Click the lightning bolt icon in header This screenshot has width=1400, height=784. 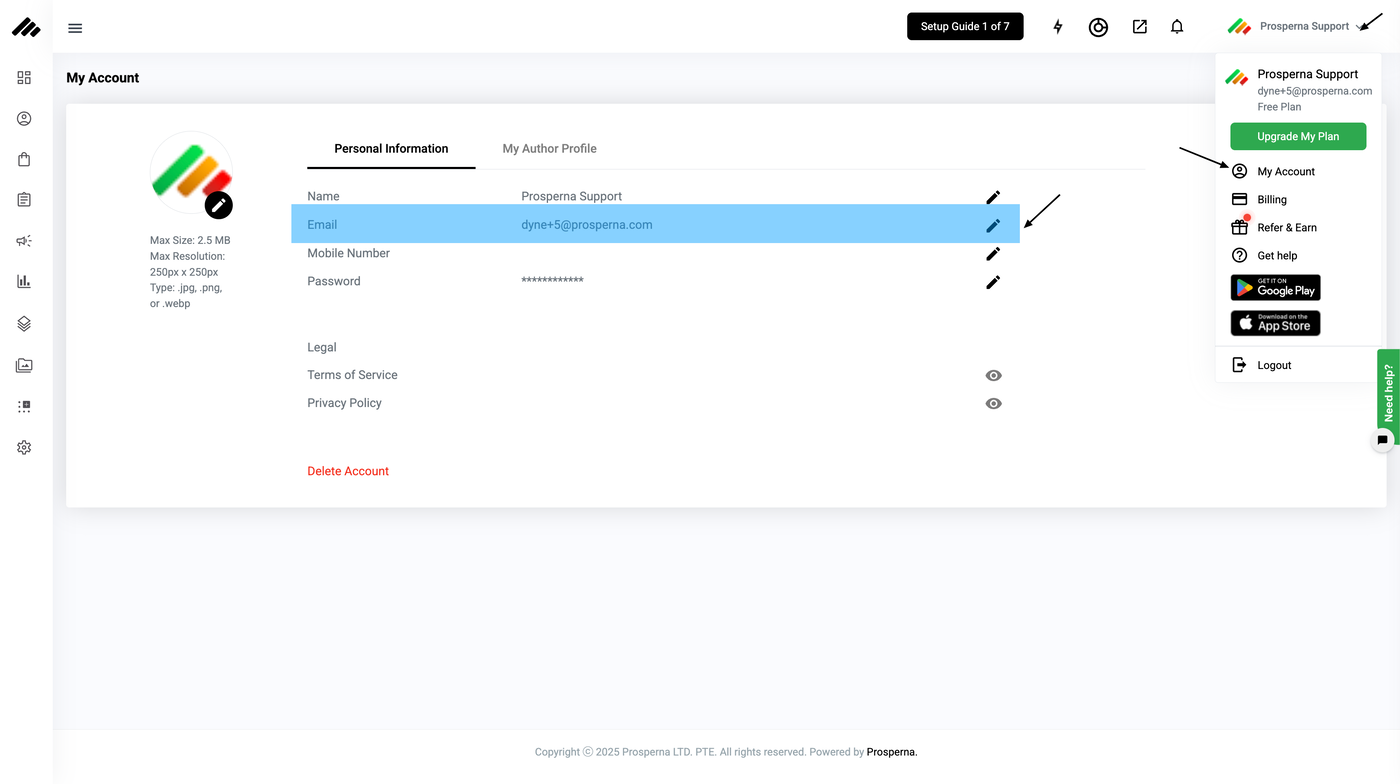[x=1058, y=27]
